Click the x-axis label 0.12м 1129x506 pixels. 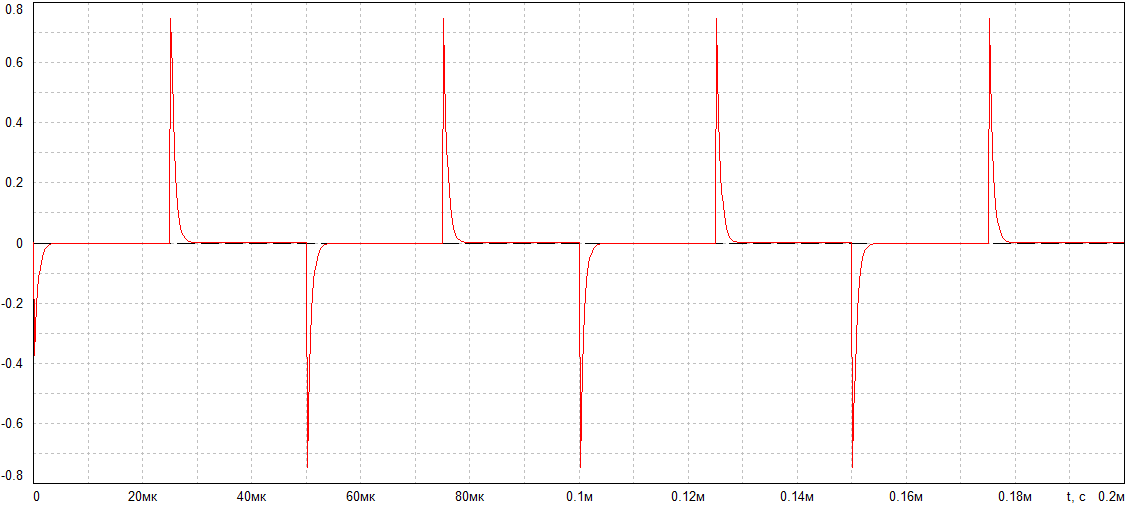[688, 497]
